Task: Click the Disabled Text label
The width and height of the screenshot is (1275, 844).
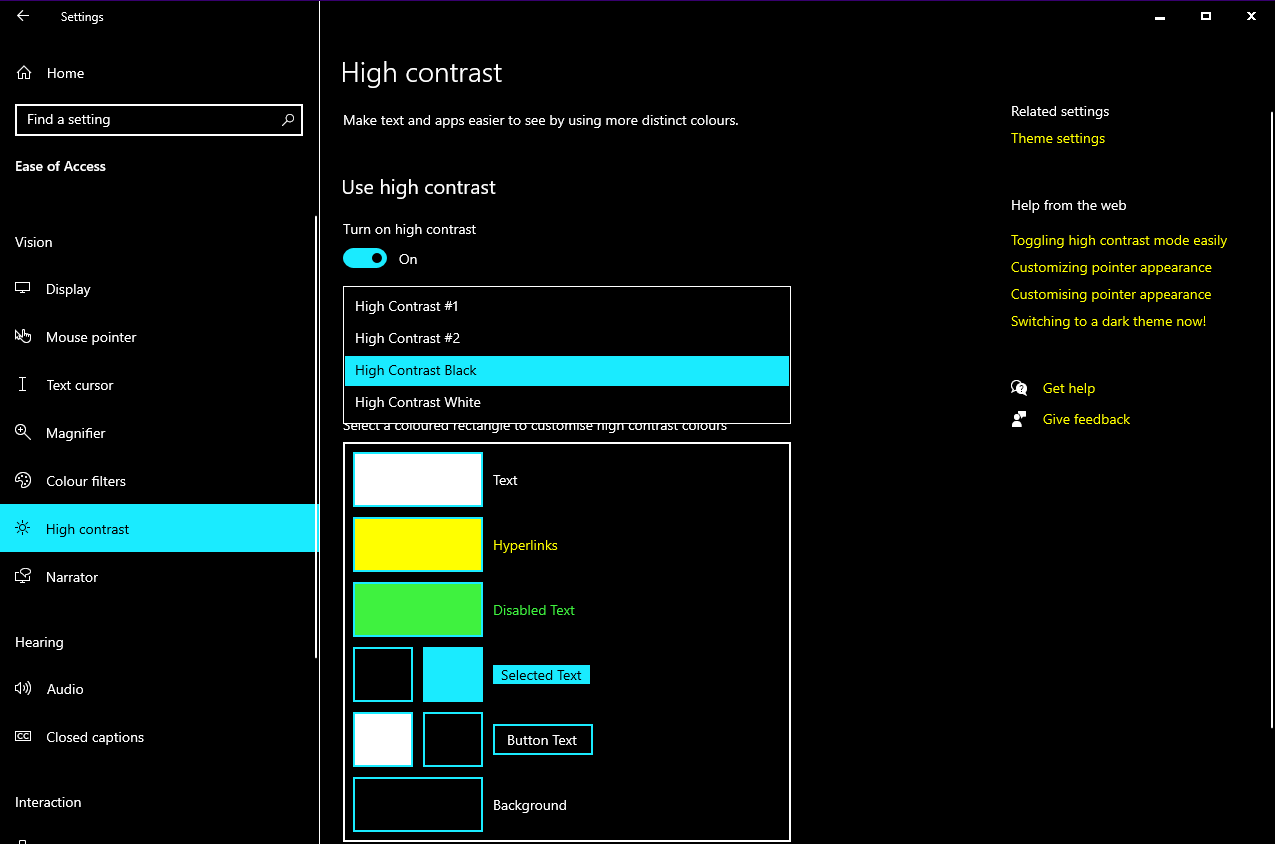Action: tap(534, 610)
